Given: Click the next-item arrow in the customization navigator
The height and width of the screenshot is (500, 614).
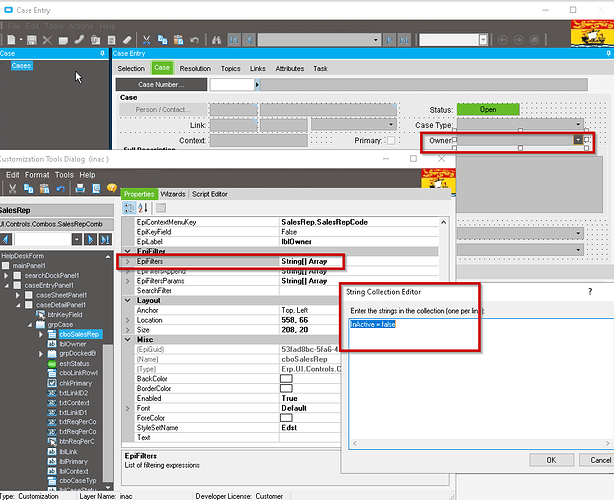Looking at the screenshot, I should click(90, 239).
